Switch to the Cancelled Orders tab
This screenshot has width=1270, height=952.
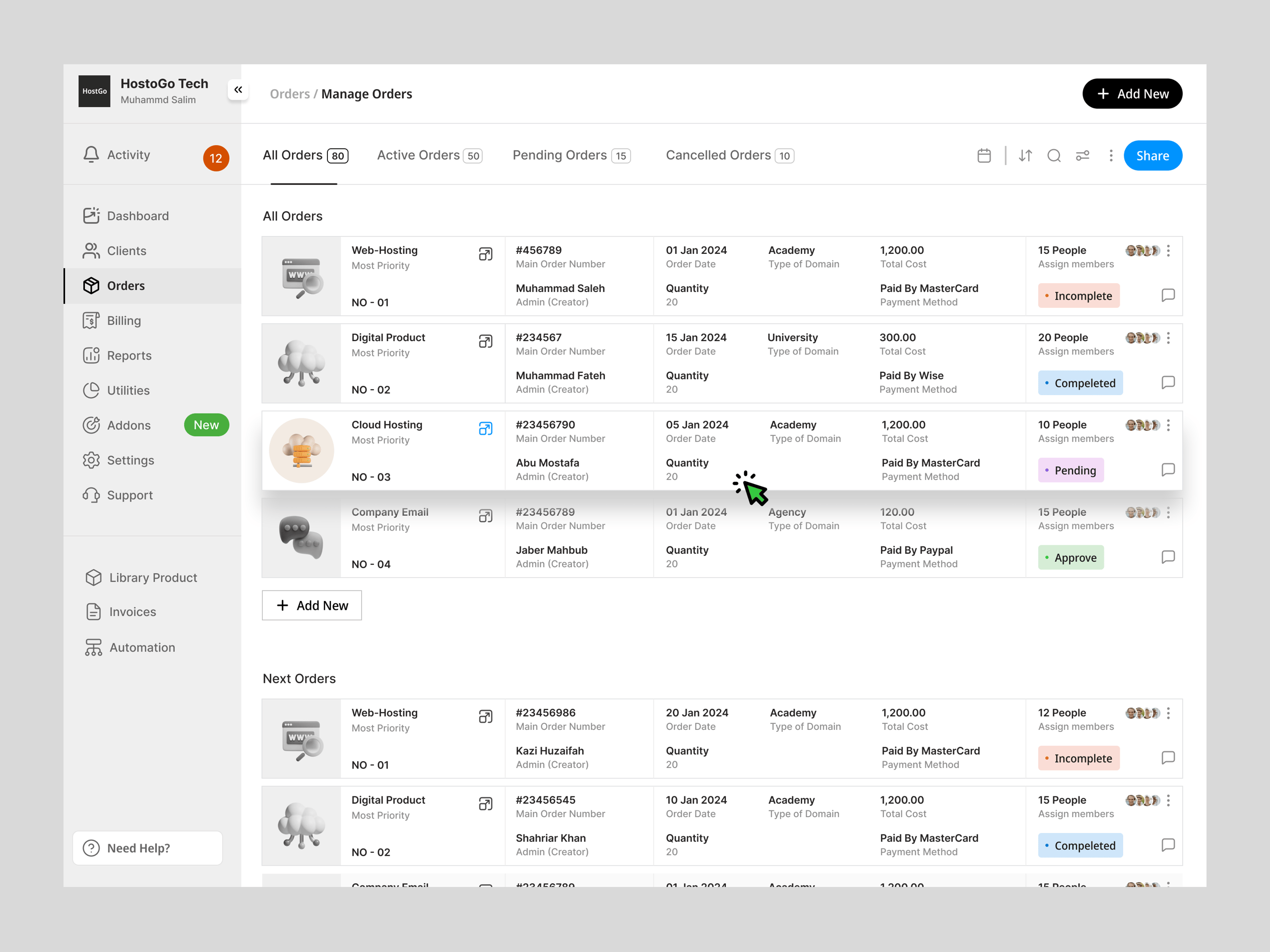pyautogui.click(x=730, y=156)
